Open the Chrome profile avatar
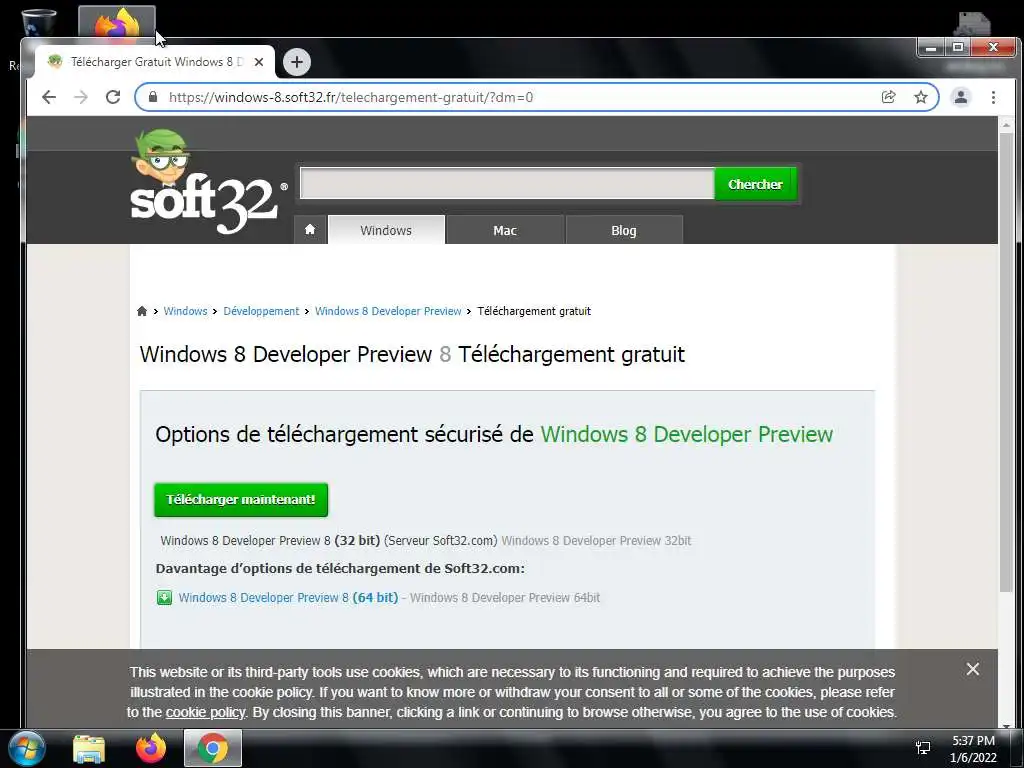Screen dimensions: 1024x768 [x=961, y=97]
